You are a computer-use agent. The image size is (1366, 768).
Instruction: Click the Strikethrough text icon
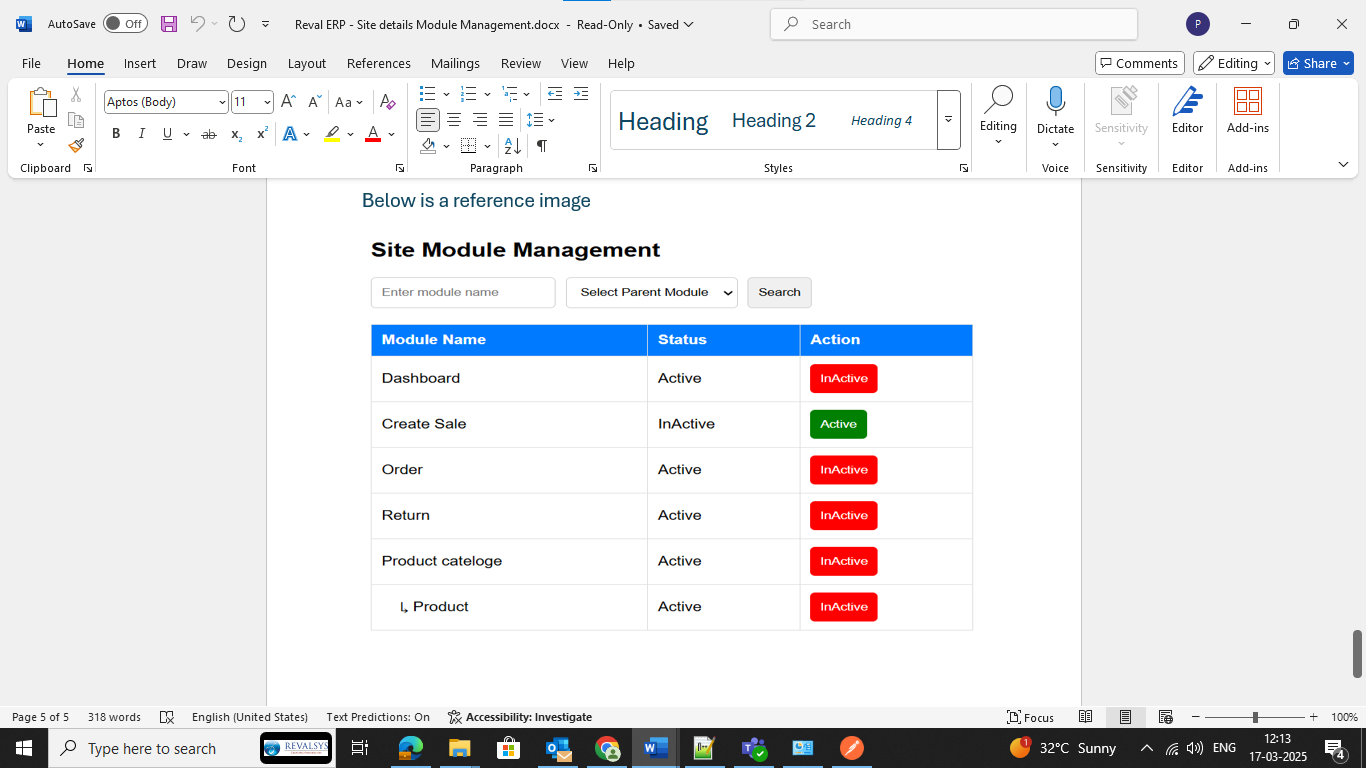(208, 134)
